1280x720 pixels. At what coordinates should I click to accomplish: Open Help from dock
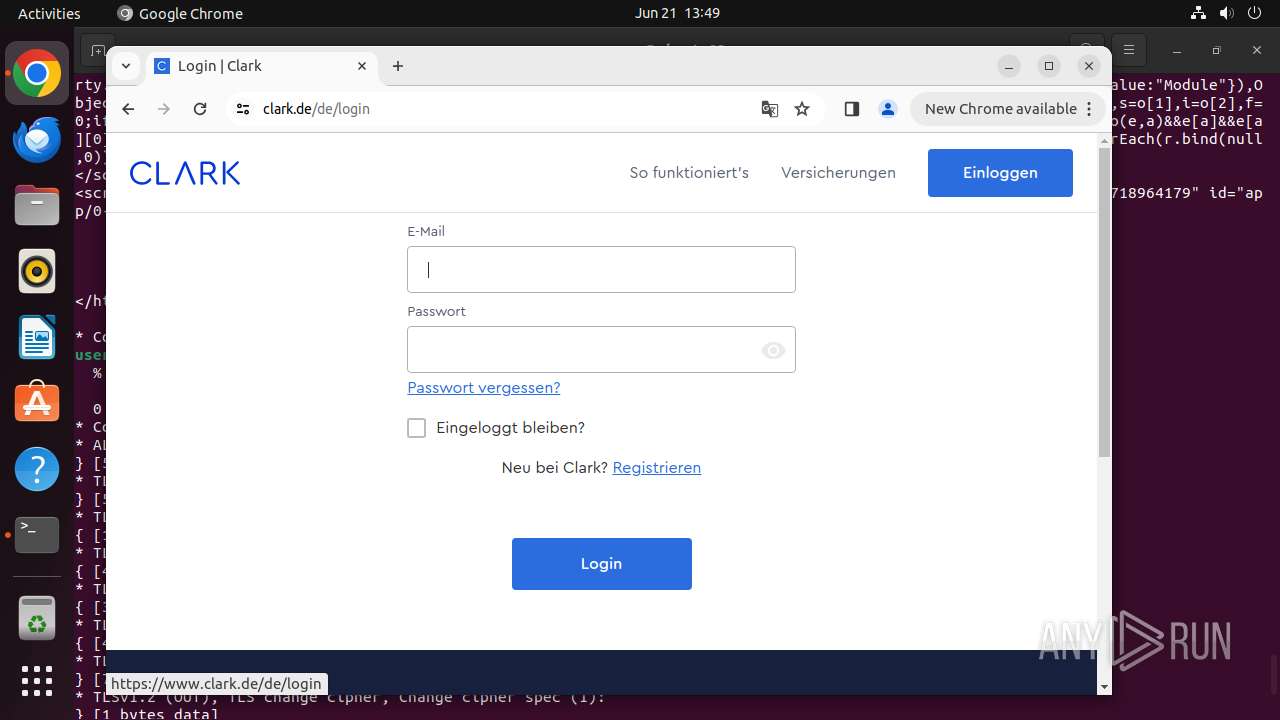[x=37, y=468]
